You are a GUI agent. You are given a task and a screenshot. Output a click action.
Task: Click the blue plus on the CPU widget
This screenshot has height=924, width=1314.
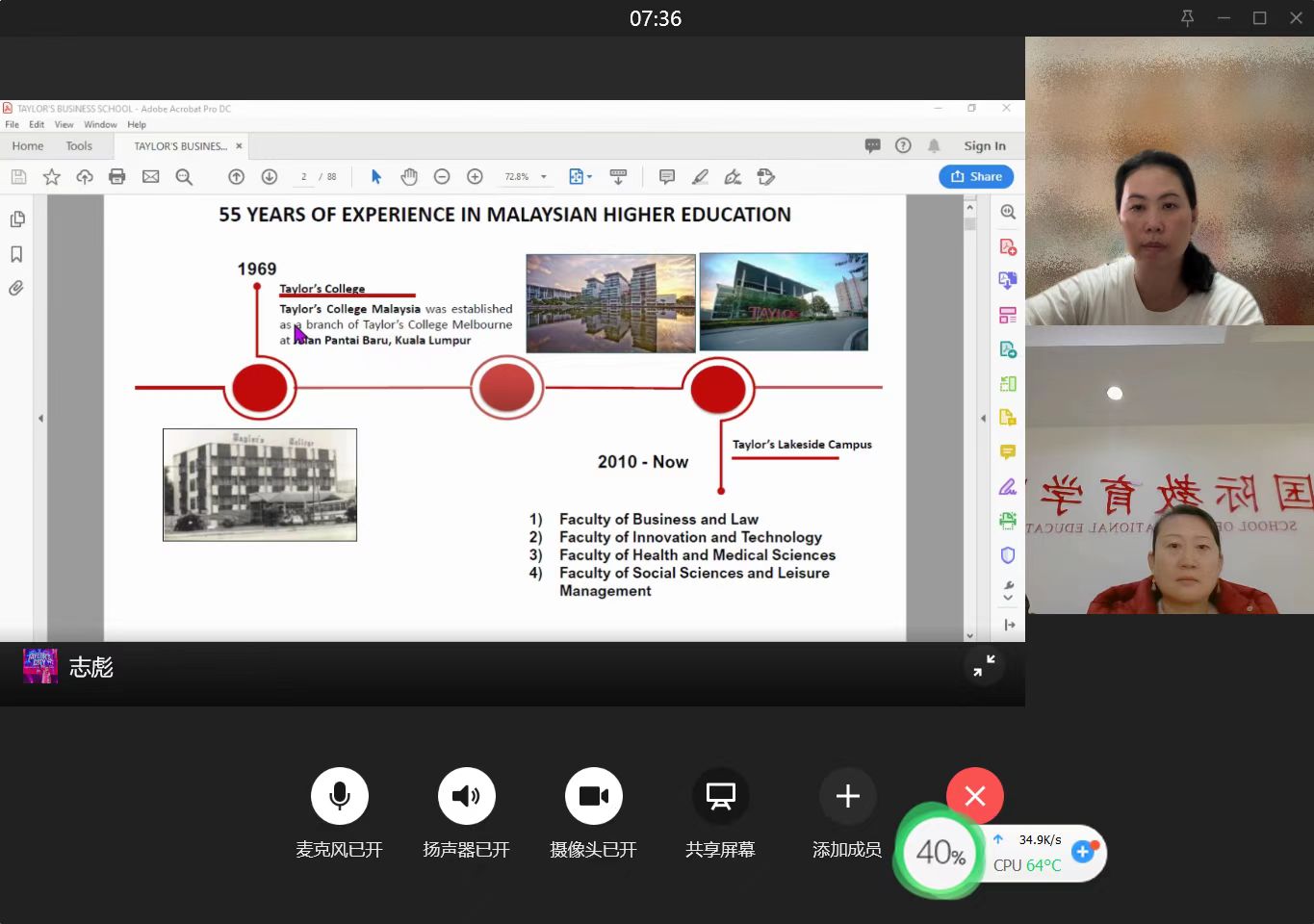(1082, 852)
